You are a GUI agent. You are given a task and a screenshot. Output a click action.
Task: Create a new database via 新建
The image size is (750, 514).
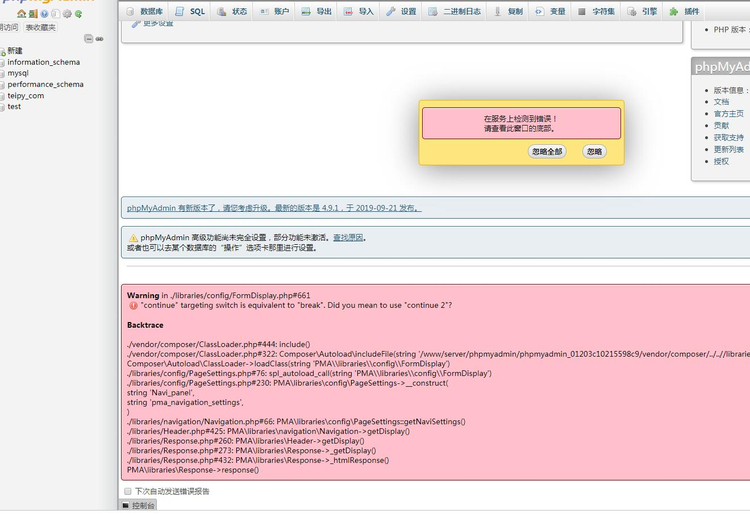click(15, 51)
